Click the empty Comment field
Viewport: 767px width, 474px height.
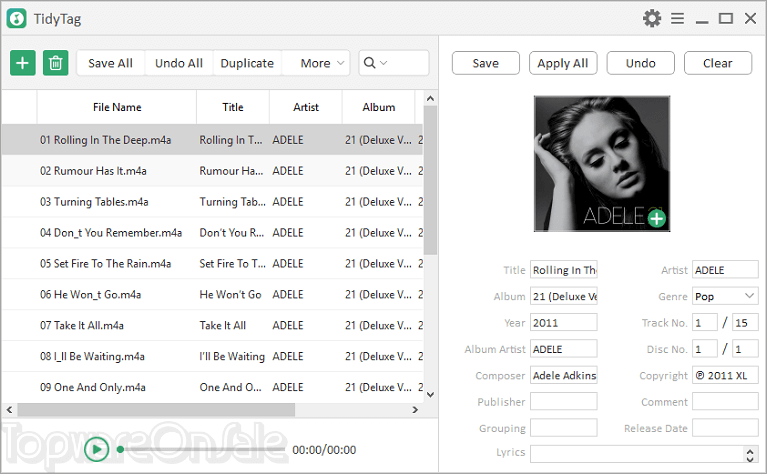(x=725, y=402)
